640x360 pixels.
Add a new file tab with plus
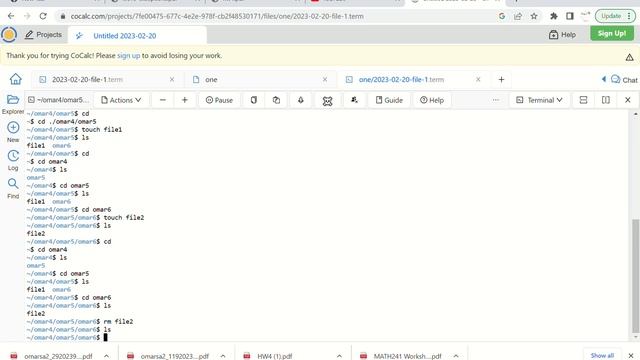pyautogui.click(x=501, y=80)
